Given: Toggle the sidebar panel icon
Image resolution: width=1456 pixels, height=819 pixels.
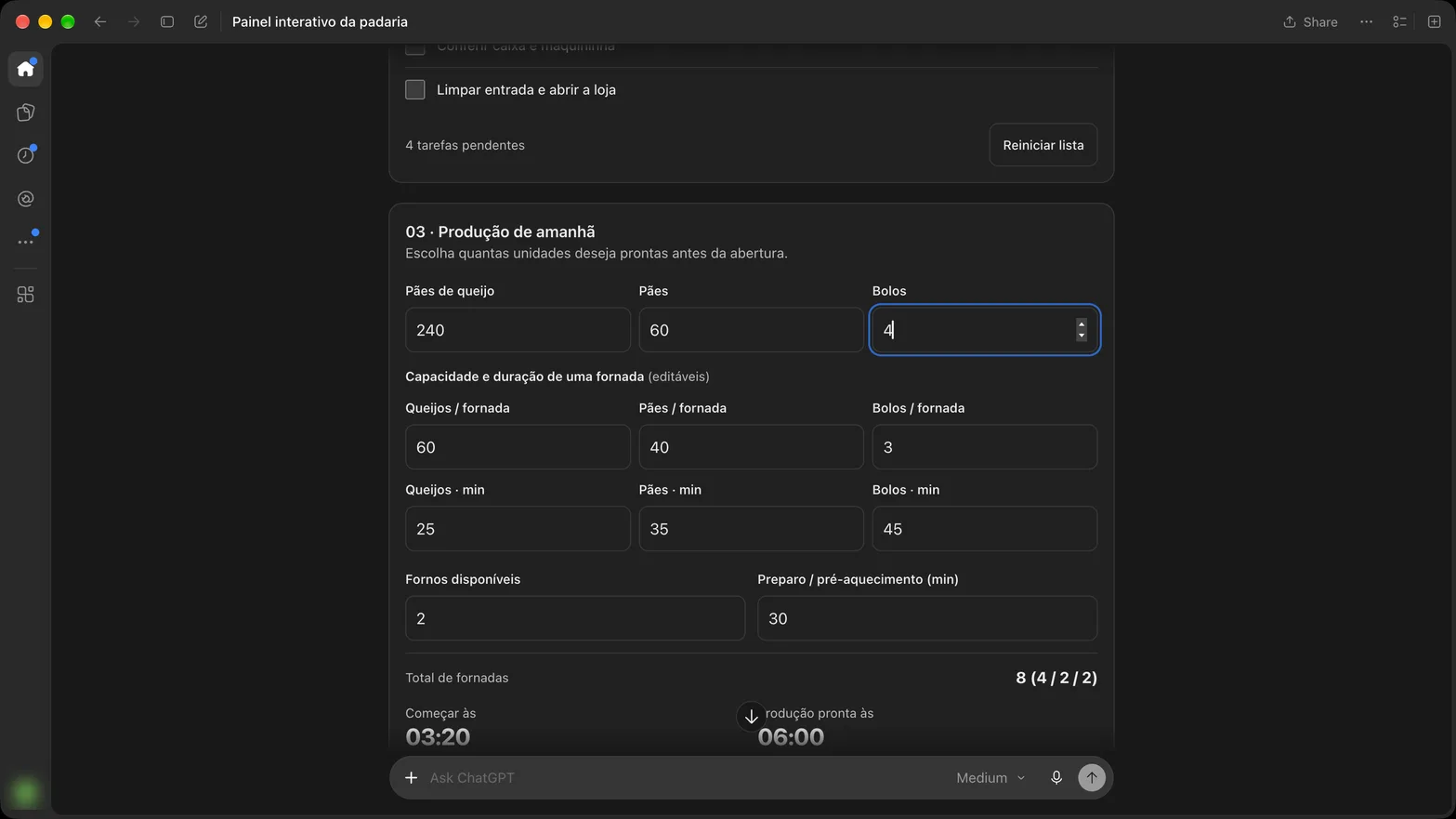Looking at the screenshot, I should (167, 21).
